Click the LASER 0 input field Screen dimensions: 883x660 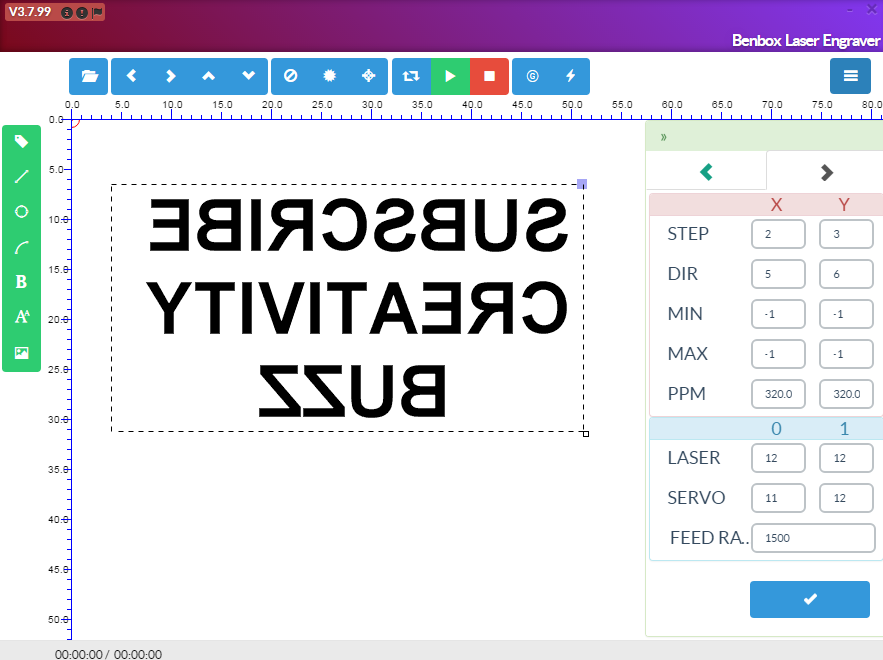coord(778,458)
